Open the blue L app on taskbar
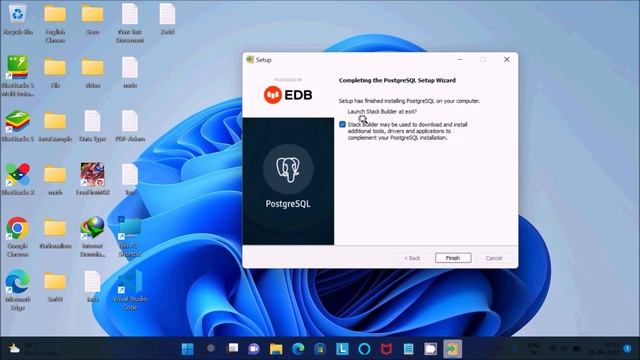 point(342,349)
